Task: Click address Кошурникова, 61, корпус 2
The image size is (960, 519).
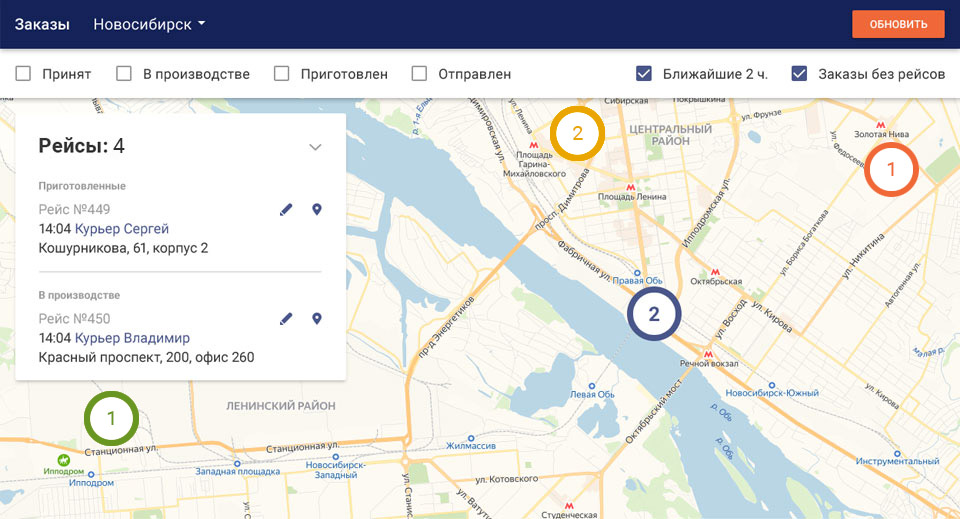Action: click(123, 248)
